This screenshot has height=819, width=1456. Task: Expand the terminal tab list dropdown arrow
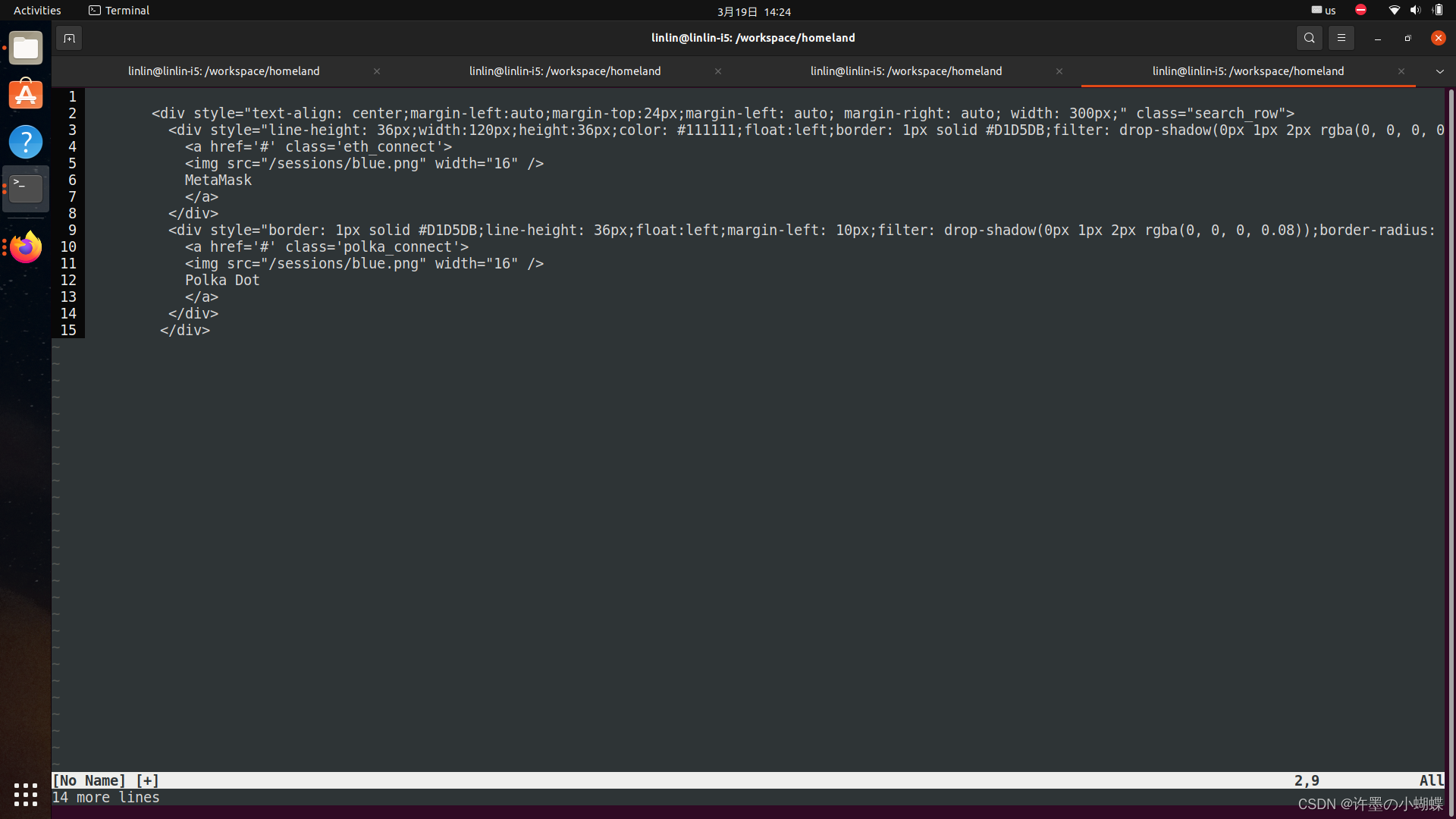pos(1439,71)
